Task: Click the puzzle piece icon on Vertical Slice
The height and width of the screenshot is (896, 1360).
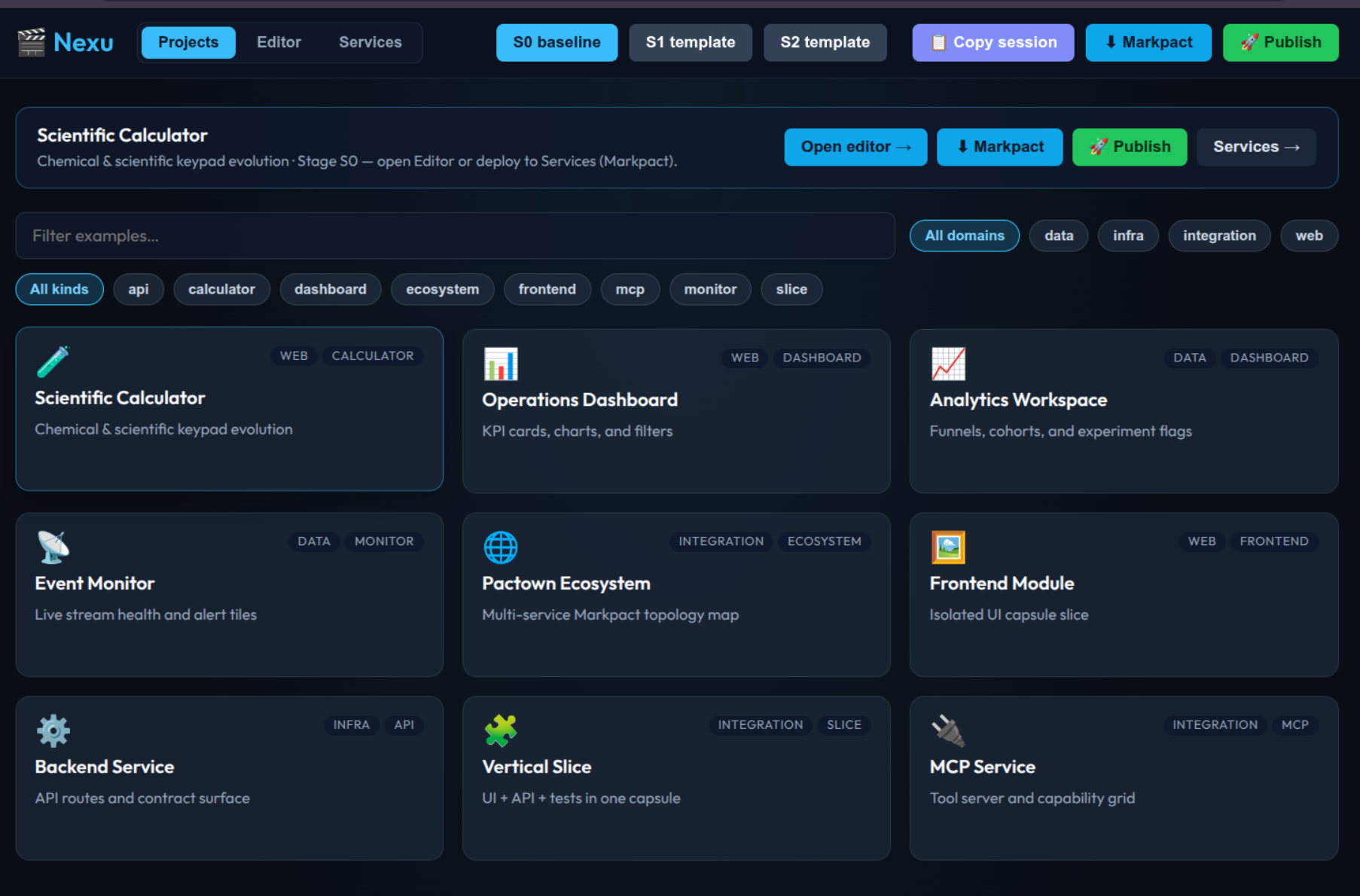Action: (x=501, y=731)
